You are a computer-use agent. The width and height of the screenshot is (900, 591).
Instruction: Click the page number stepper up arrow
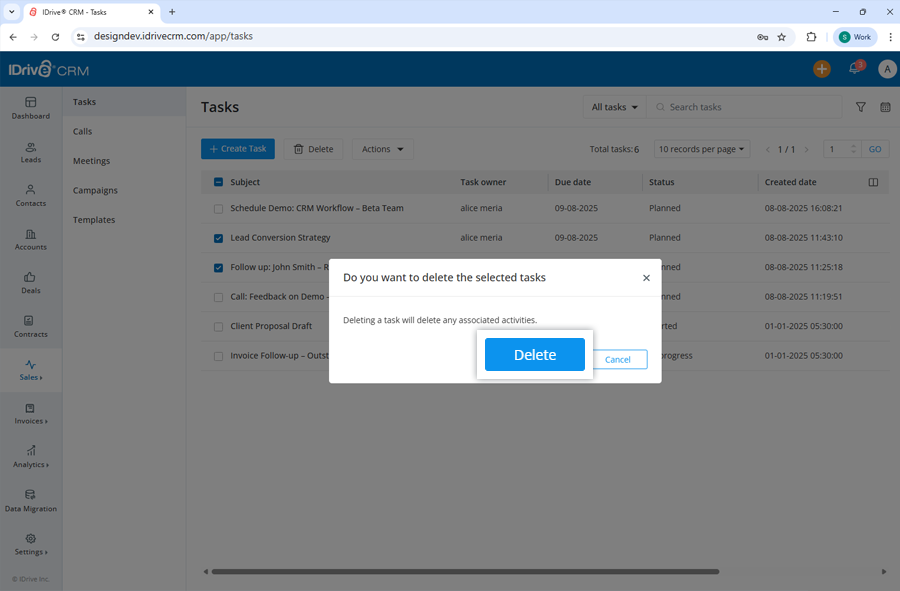click(x=853, y=144)
